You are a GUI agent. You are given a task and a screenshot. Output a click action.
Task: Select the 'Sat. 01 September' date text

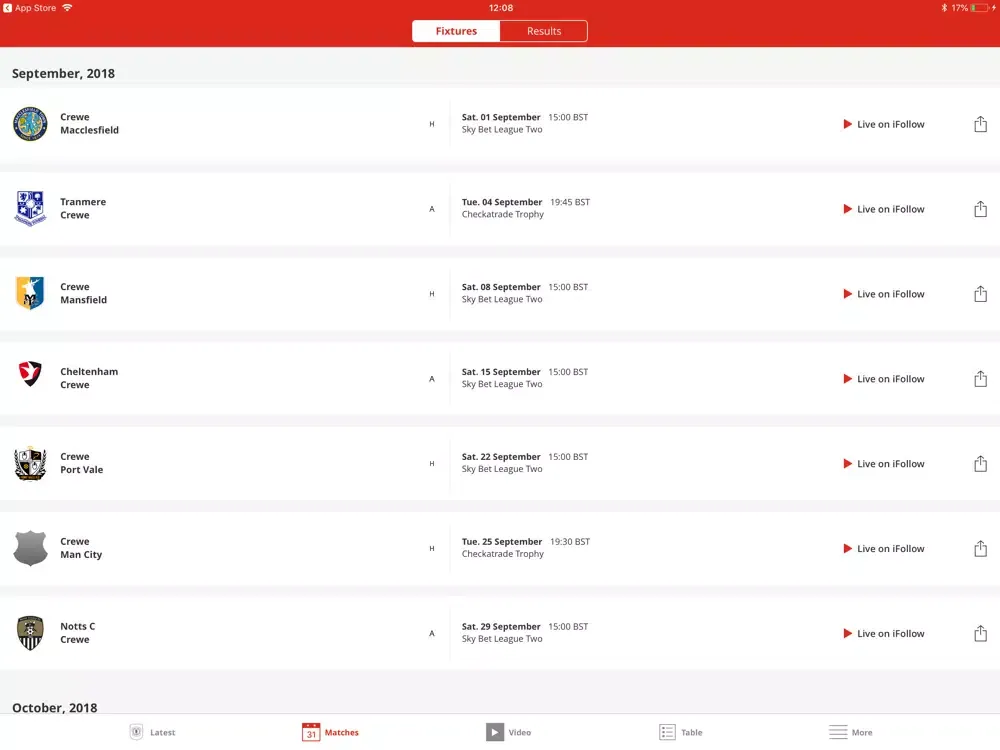pyautogui.click(x=501, y=117)
